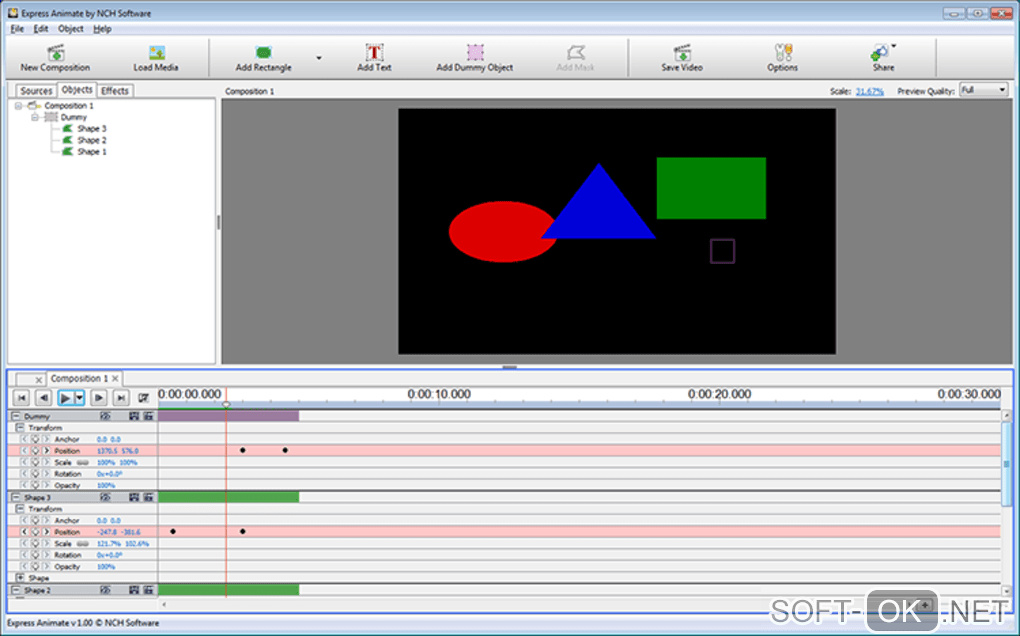Select the first keyframe on Shape 3 Position track
This screenshot has height=636, width=1020.
pos(173,531)
